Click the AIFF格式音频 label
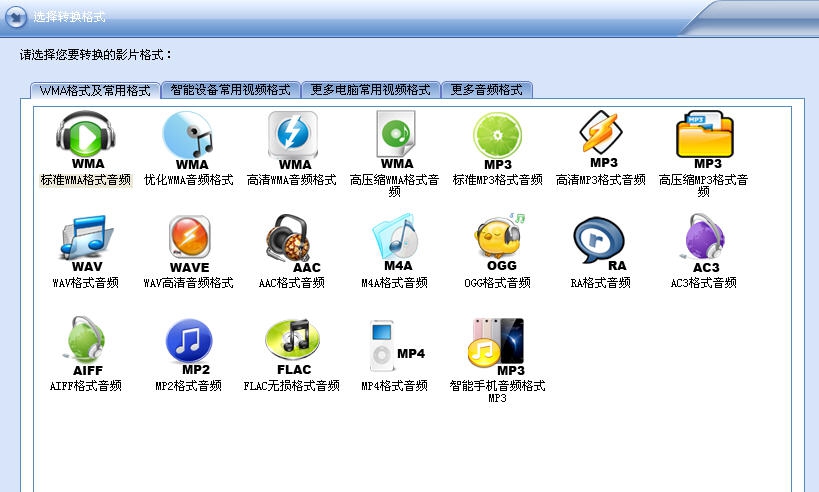Image resolution: width=819 pixels, height=492 pixels. (x=86, y=386)
